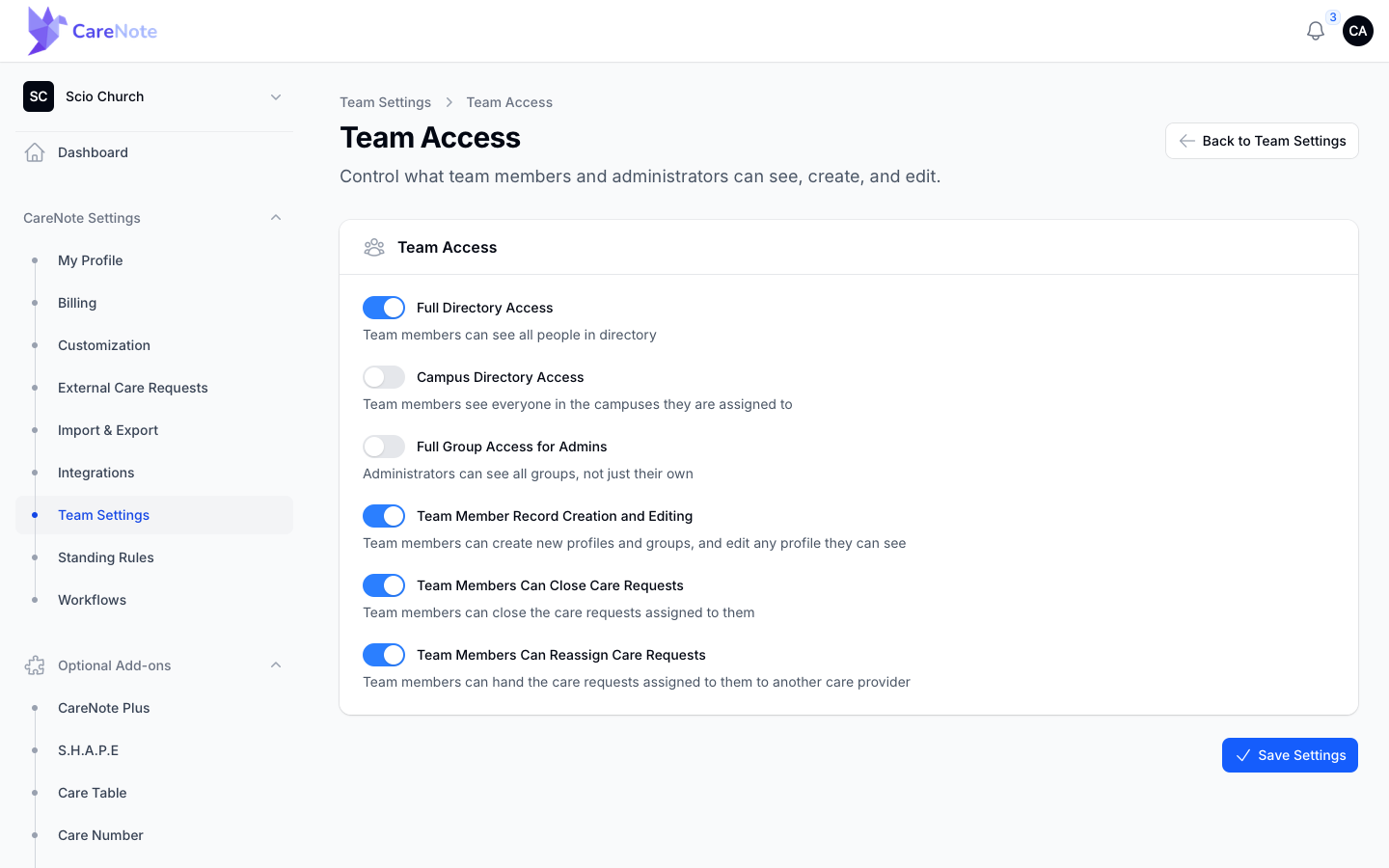
Task: Collapse the Optional Add-ons section chevron
Action: (x=276, y=665)
